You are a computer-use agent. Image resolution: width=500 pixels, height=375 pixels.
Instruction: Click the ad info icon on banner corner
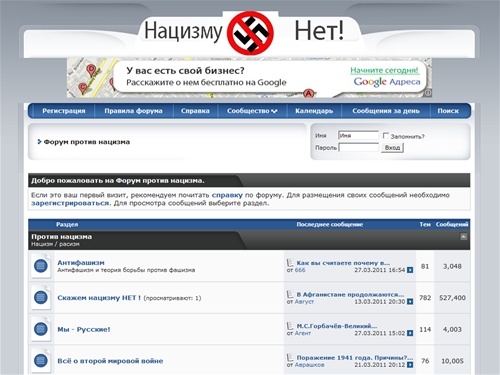(429, 93)
